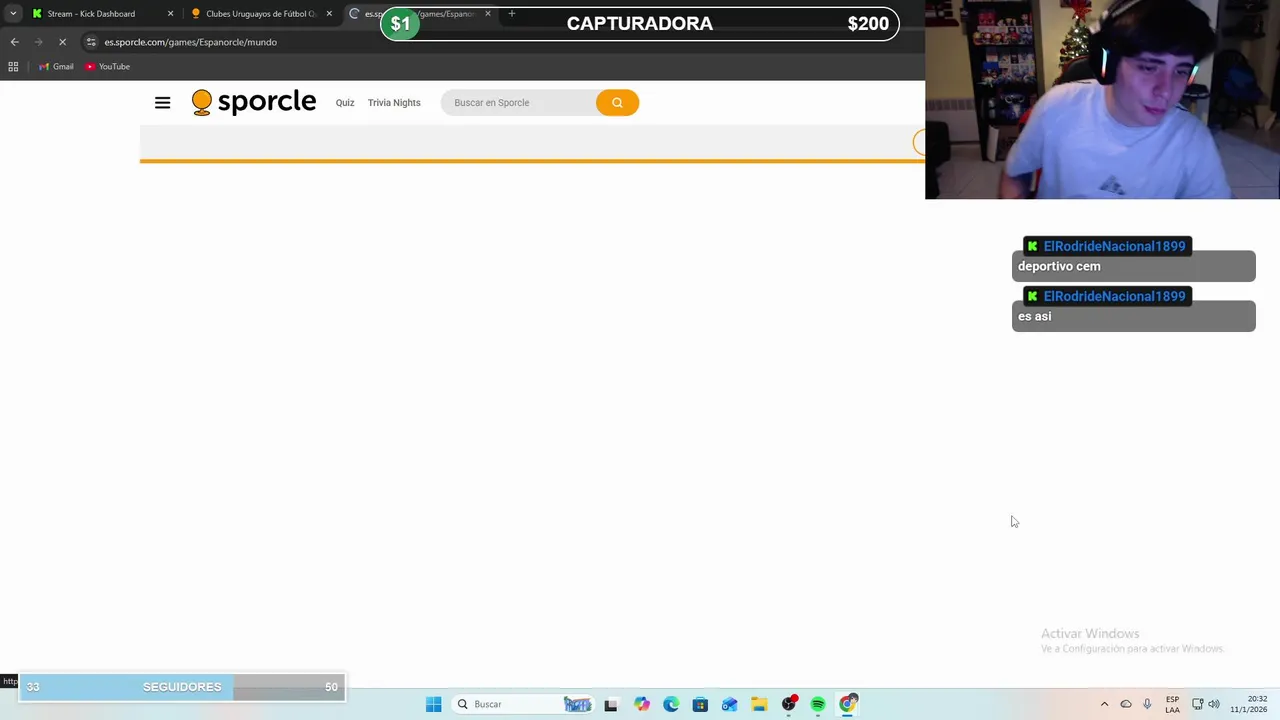This screenshot has width=1280, height=720.
Task: Open the tab search dropdown arrow
Action: (x=13, y=14)
